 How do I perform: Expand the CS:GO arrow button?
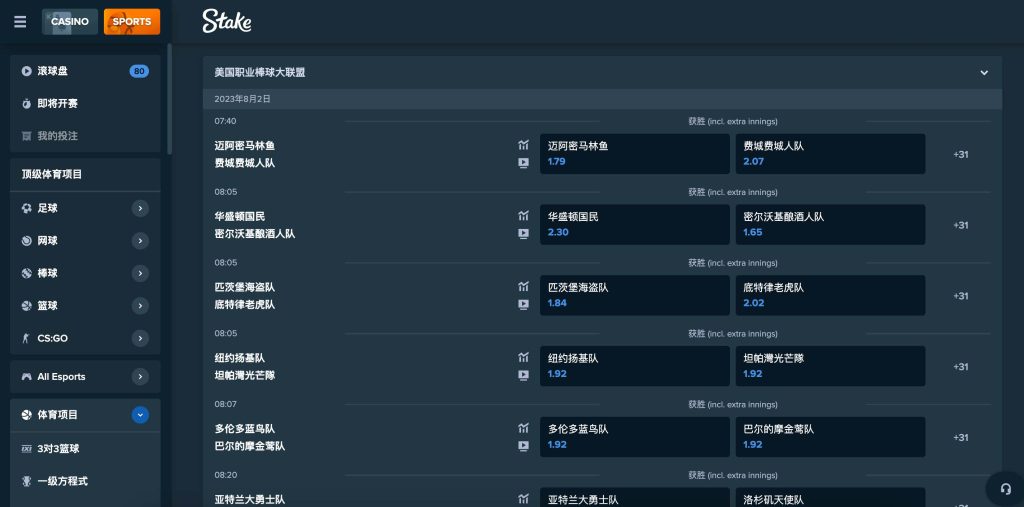point(140,338)
